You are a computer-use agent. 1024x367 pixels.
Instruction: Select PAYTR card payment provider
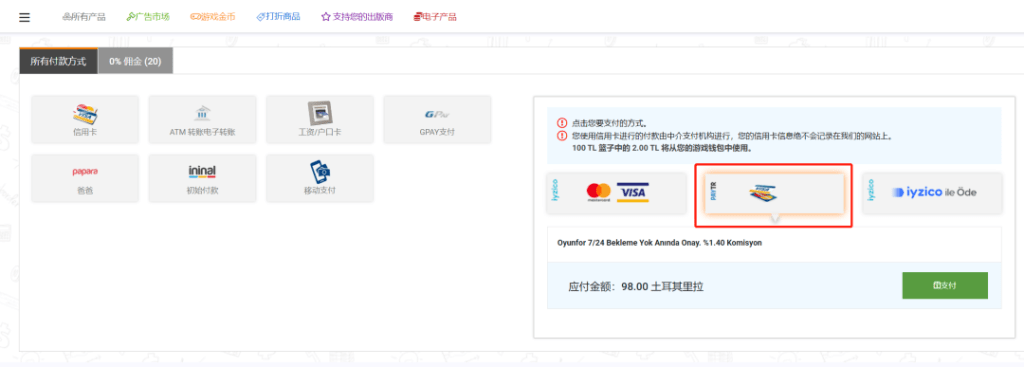pyautogui.click(x=775, y=193)
